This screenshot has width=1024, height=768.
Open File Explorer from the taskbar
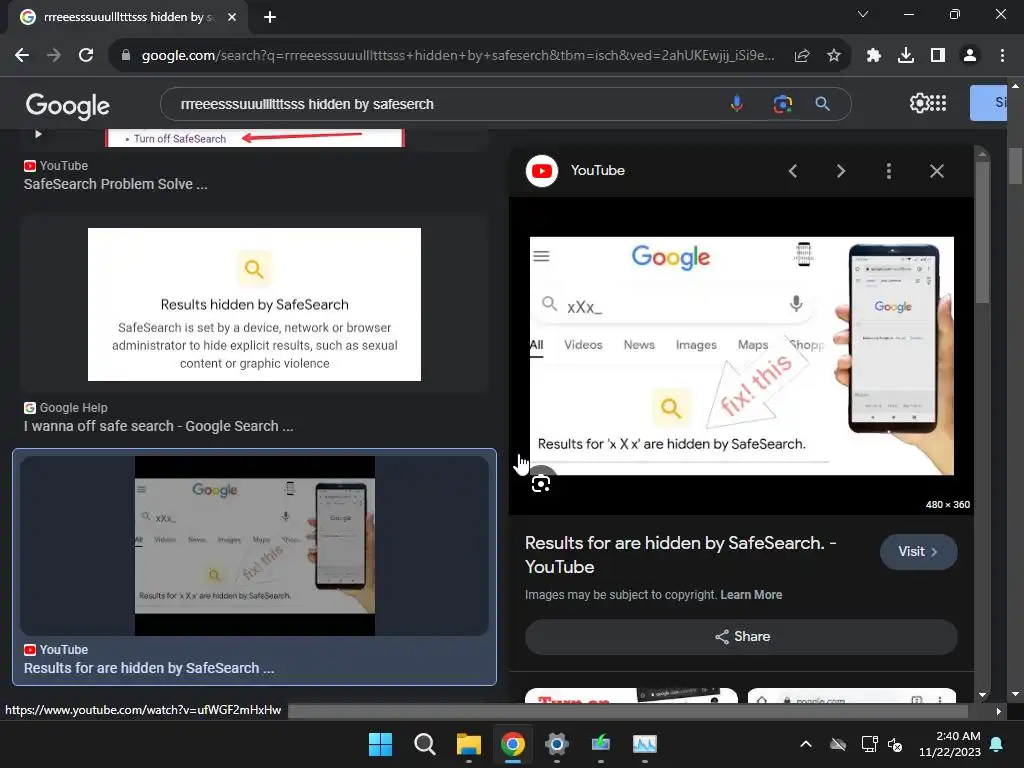pos(468,744)
